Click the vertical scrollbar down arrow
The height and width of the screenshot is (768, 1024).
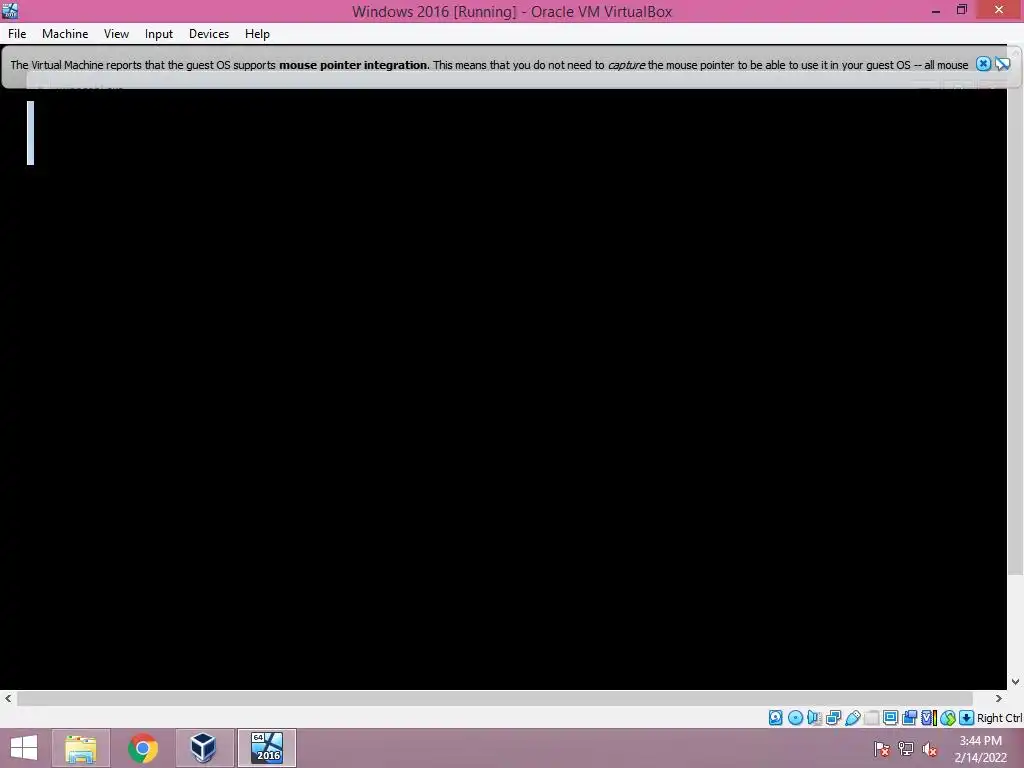1016,681
